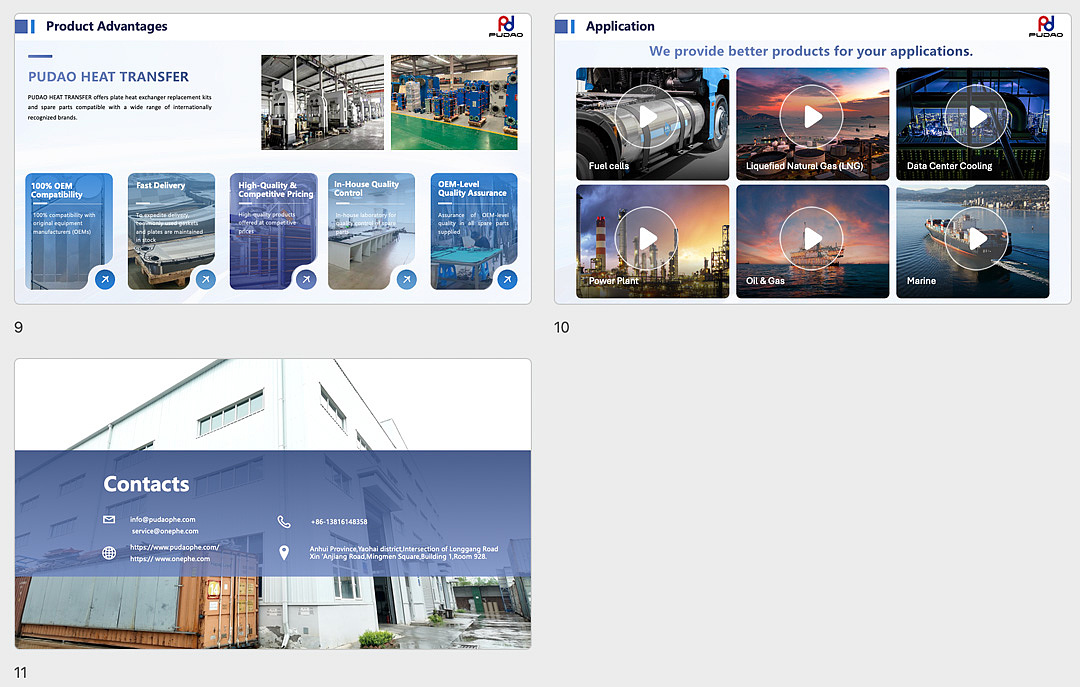The image size is (1080, 687).
Task: Click the PUDAO logo on slide 10
Action: [1046, 26]
